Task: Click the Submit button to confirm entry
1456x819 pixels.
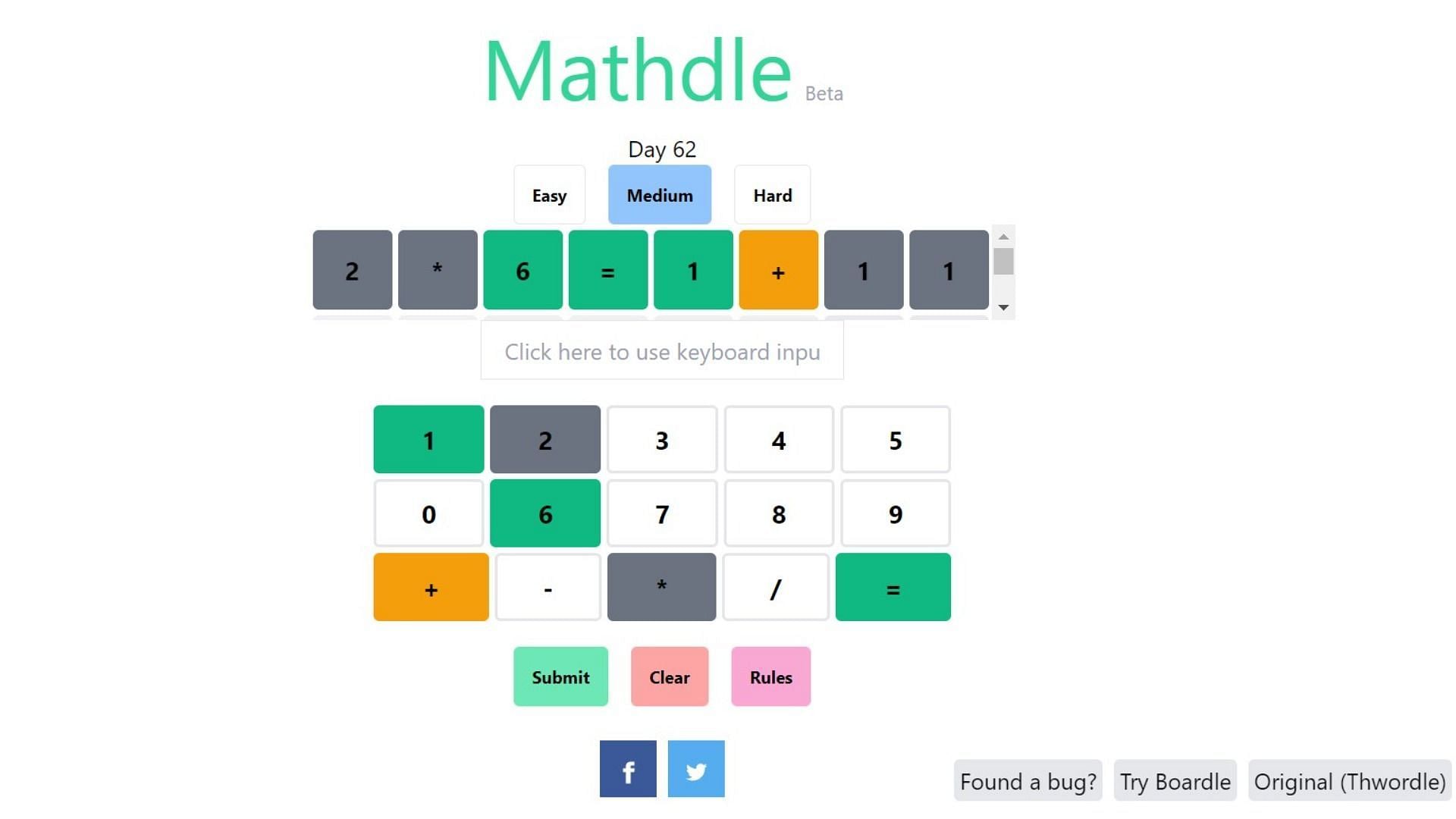Action: (561, 678)
